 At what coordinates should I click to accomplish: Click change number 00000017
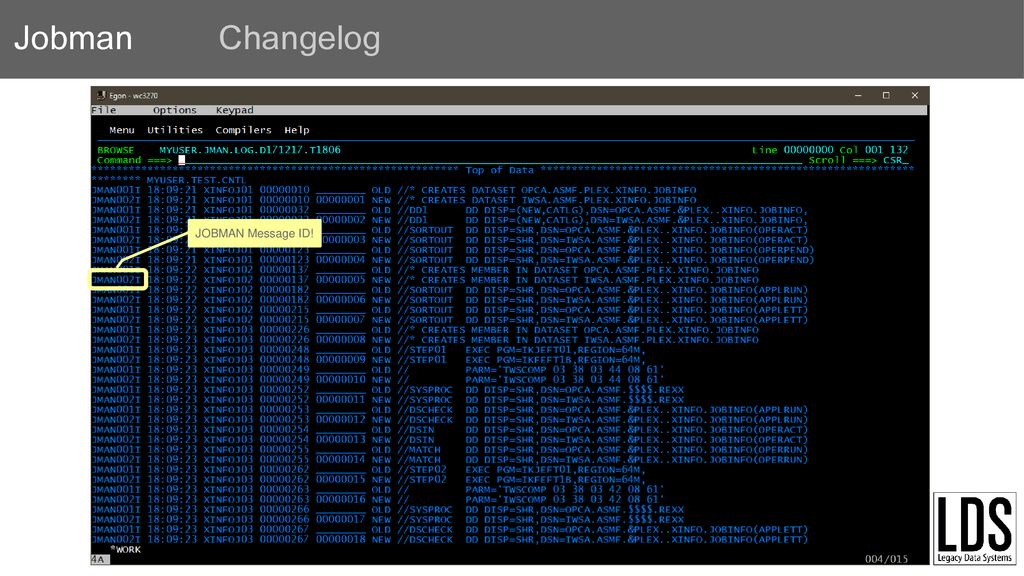340,520
